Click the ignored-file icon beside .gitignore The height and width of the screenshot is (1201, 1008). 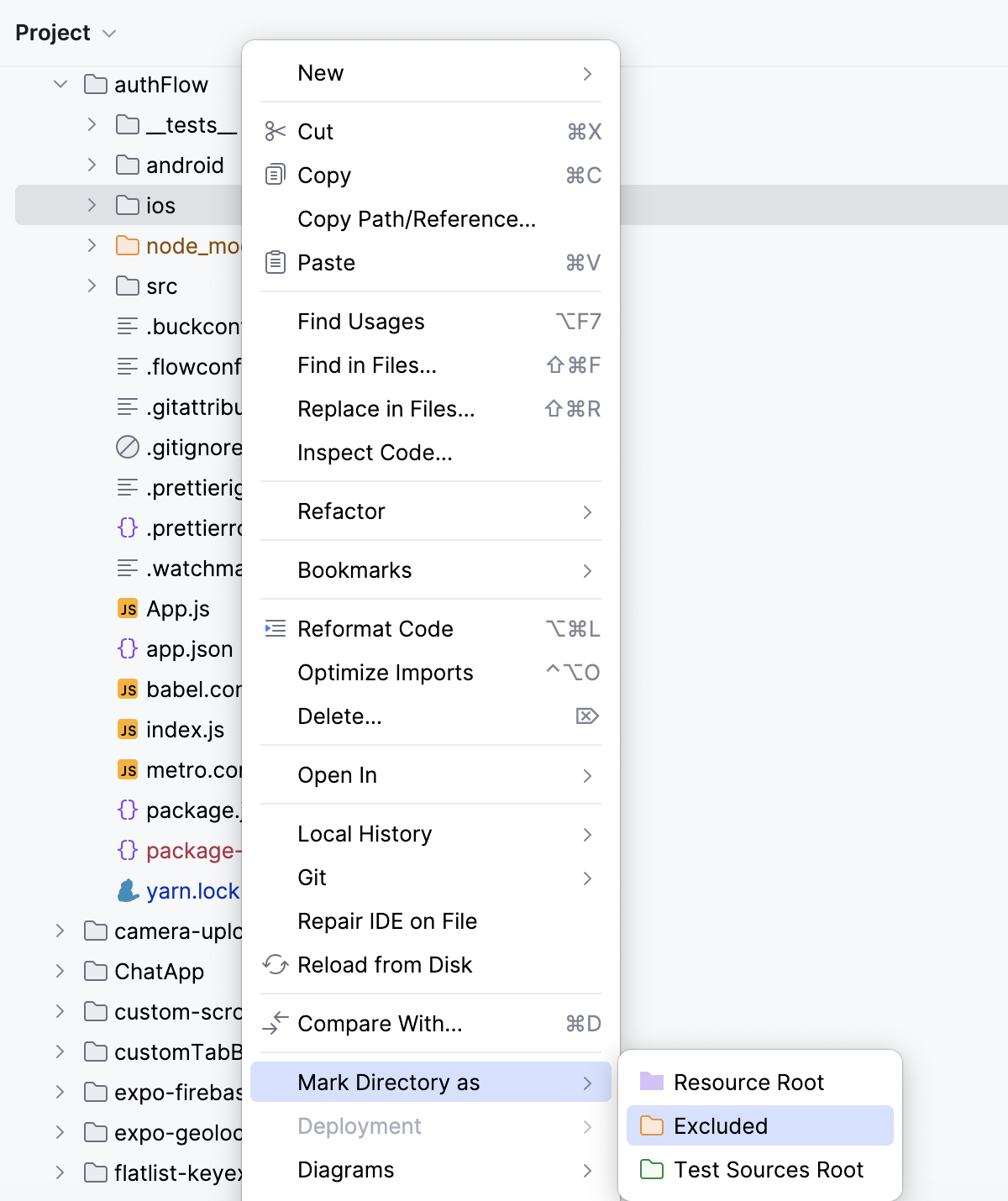[x=127, y=447]
